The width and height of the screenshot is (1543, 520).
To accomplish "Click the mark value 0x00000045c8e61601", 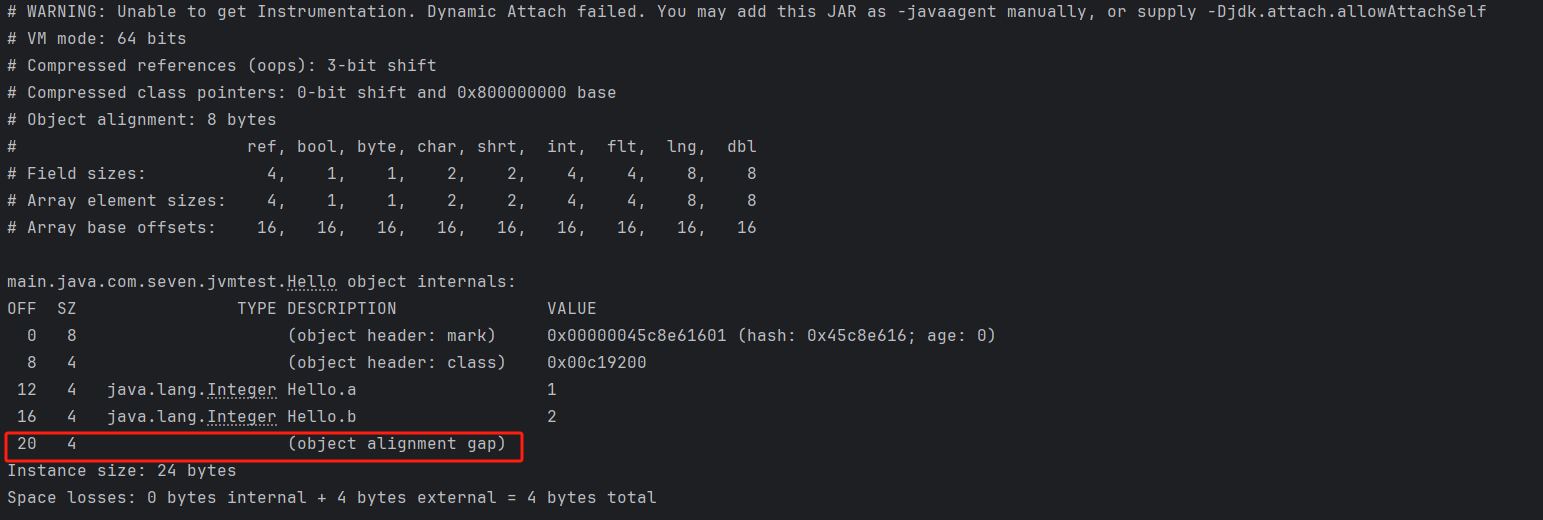I will [x=636, y=336].
